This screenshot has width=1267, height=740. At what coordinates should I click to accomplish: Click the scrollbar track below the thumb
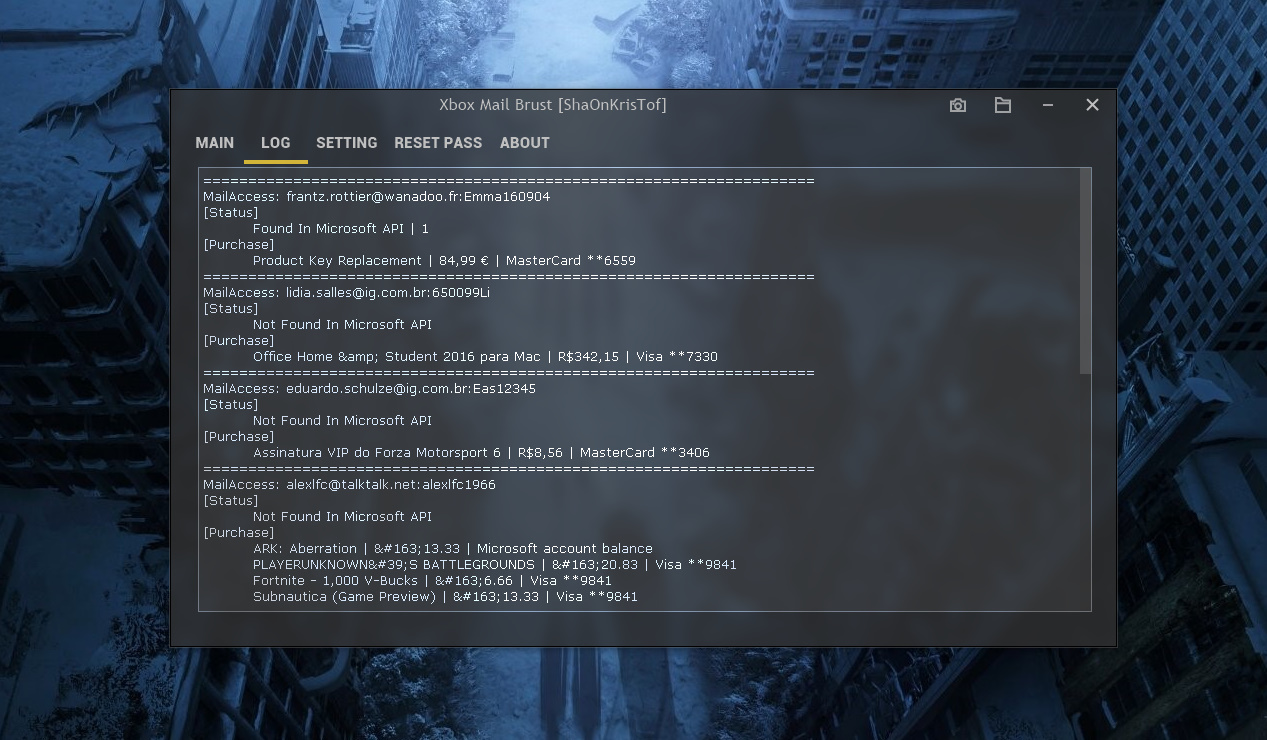1085,490
